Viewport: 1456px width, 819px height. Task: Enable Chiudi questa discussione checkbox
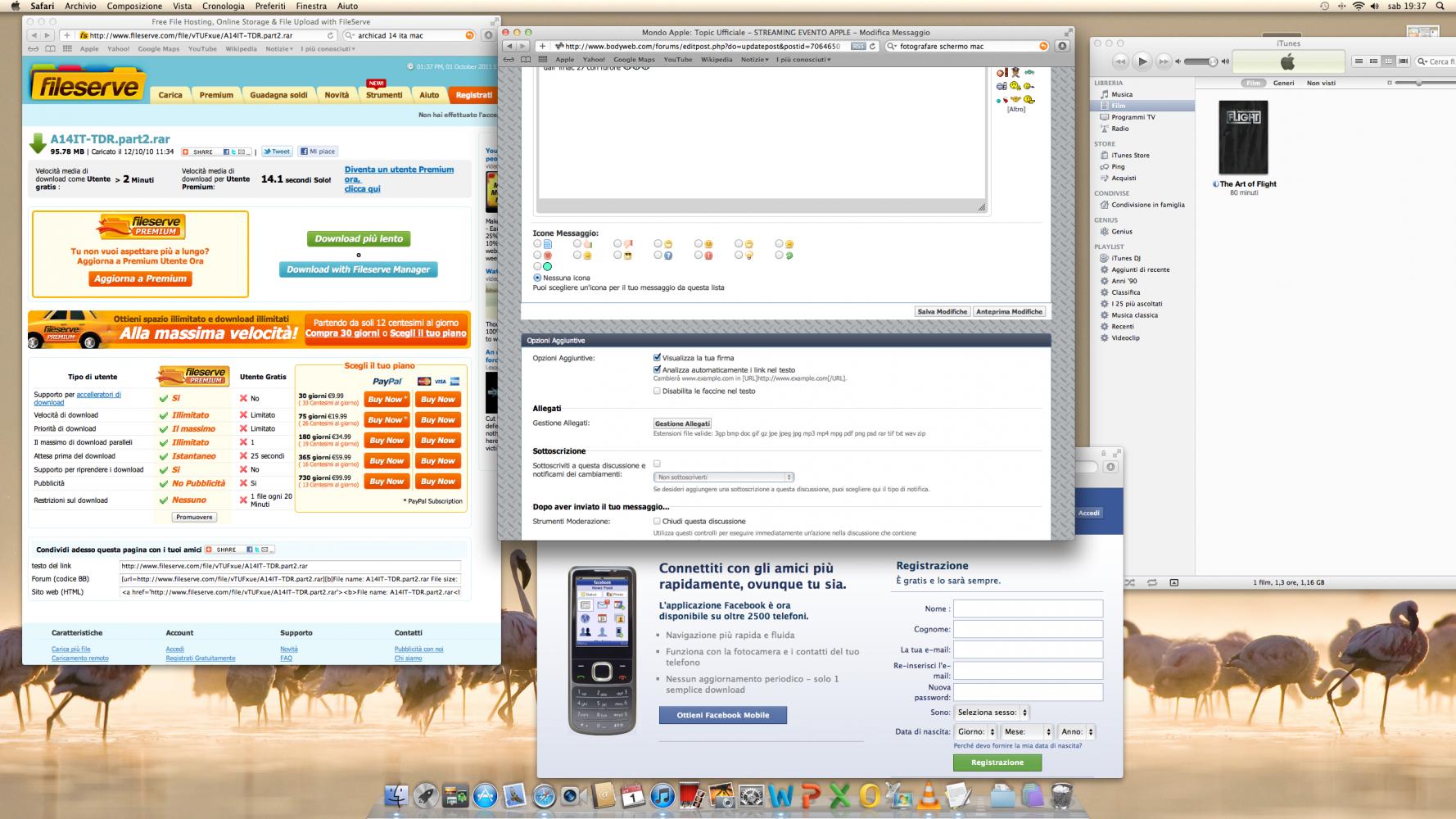pos(657,521)
